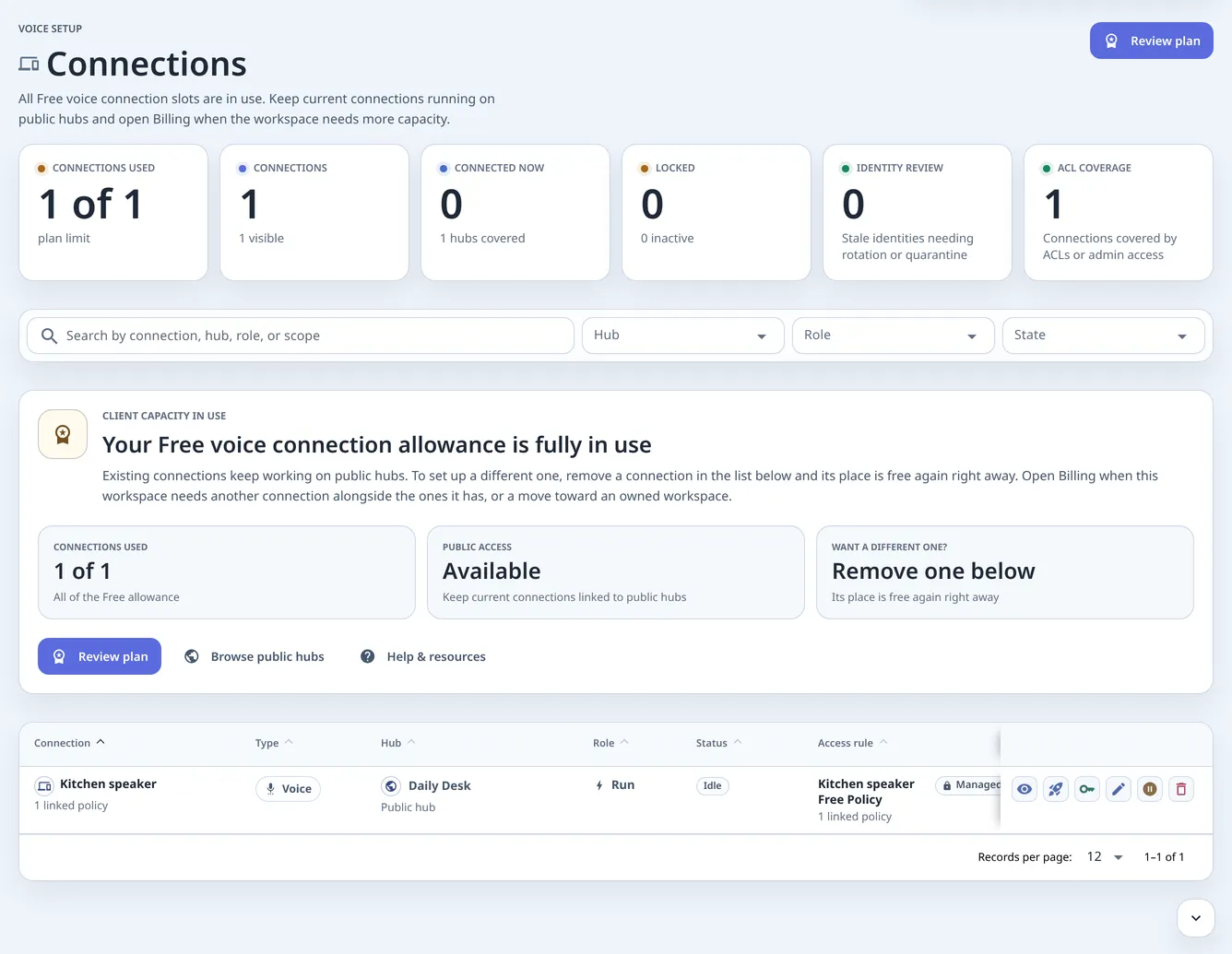Click the lightning bolt Run role icon
Viewport: 1232px width, 954px height.
coord(599,785)
